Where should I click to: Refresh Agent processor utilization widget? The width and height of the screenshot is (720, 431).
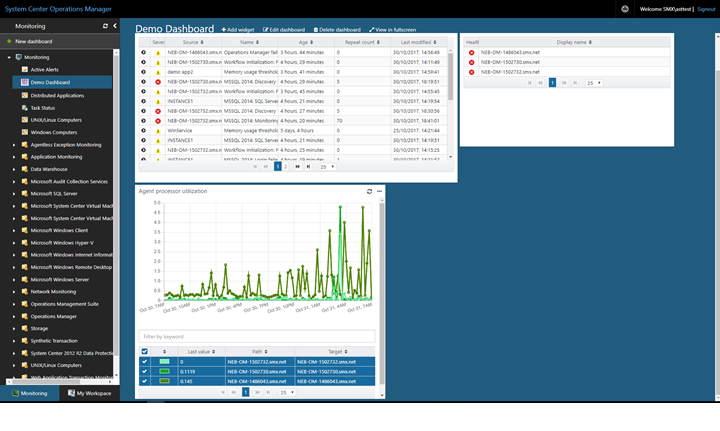click(369, 191)
